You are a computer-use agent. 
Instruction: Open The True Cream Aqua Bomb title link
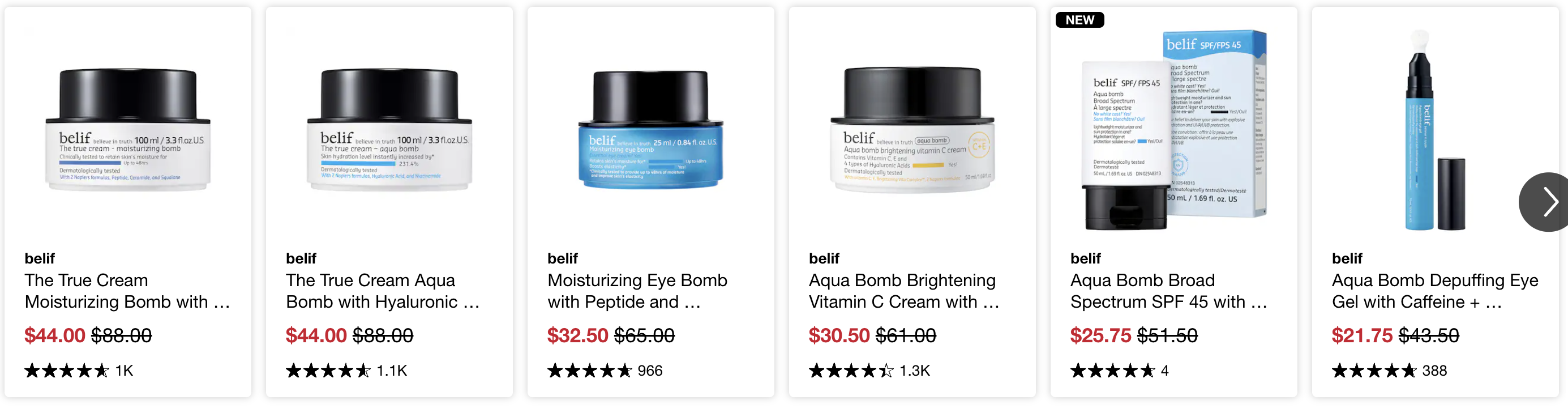pyautogui.click(x=383, y=291)
